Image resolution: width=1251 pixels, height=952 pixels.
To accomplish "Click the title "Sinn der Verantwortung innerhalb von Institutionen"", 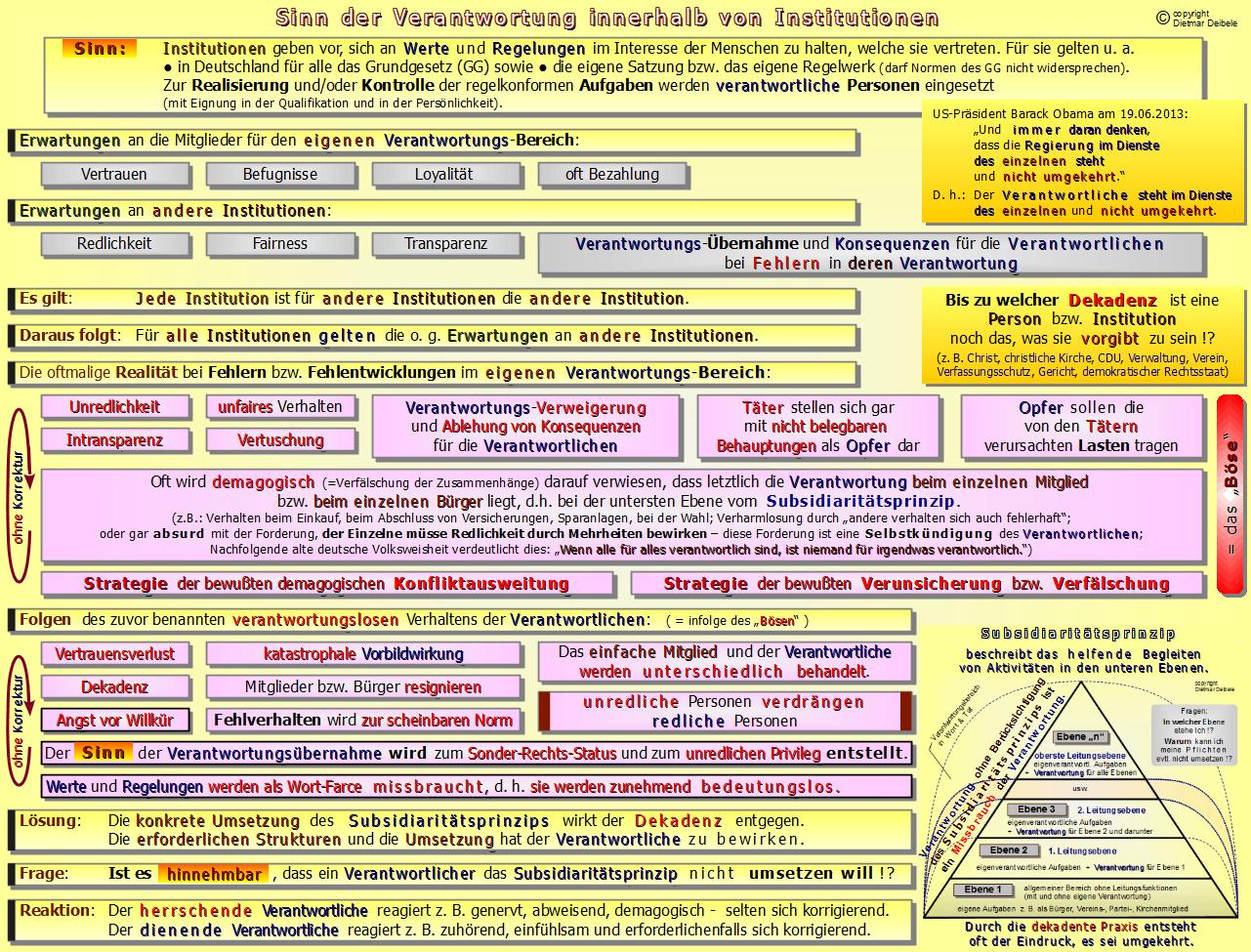I will click(x=607, y=18).
